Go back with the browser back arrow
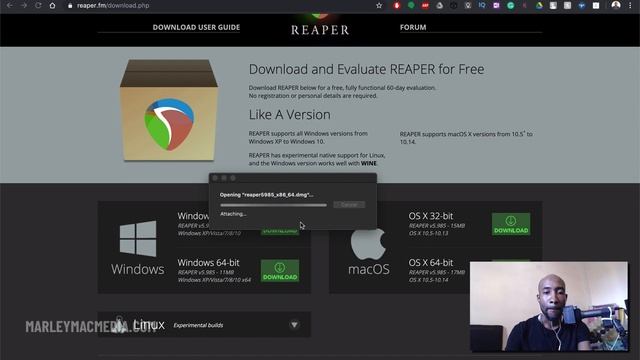Image resolution: width=640 pixels, height=360 pixels. coord(10,5)
